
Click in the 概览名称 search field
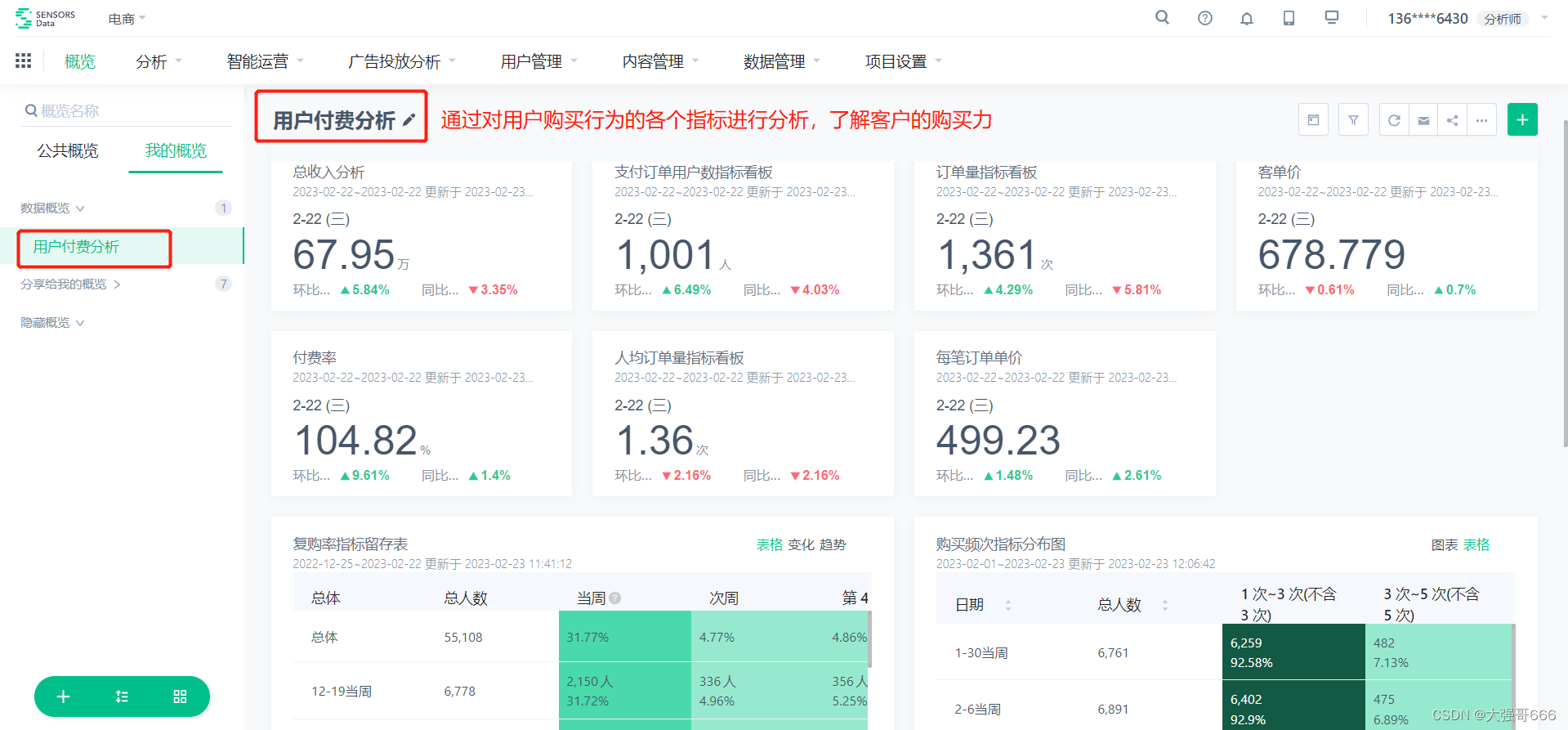pos(127,110)
